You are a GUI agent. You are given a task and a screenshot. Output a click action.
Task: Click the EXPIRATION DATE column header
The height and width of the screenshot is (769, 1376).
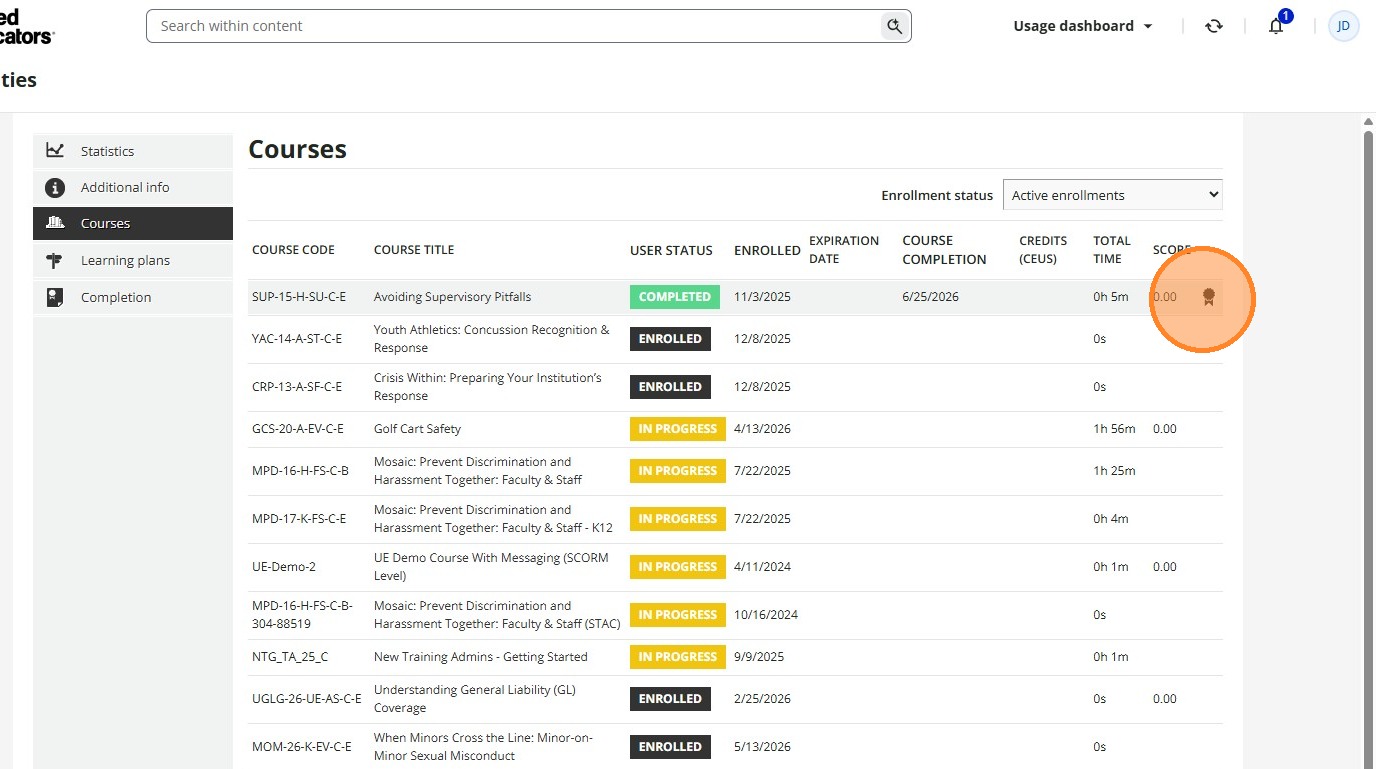(844, 250)
